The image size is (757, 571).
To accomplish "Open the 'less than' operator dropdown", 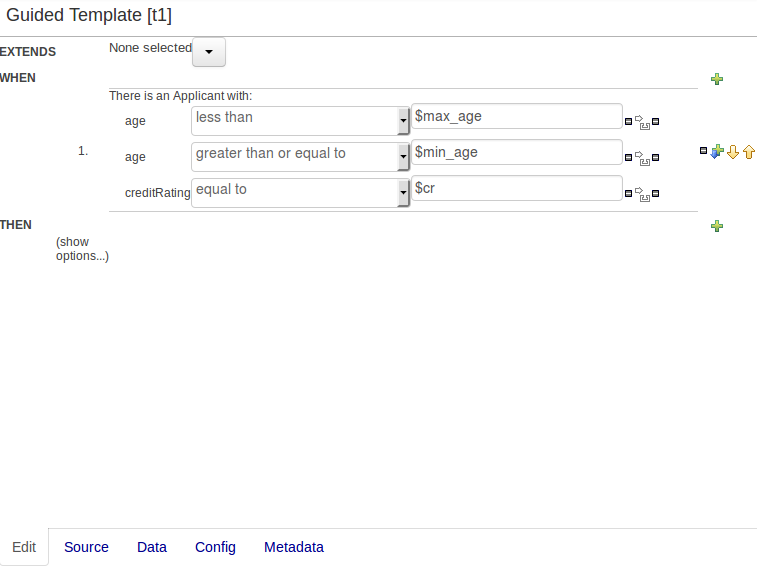I will (403, 121).
